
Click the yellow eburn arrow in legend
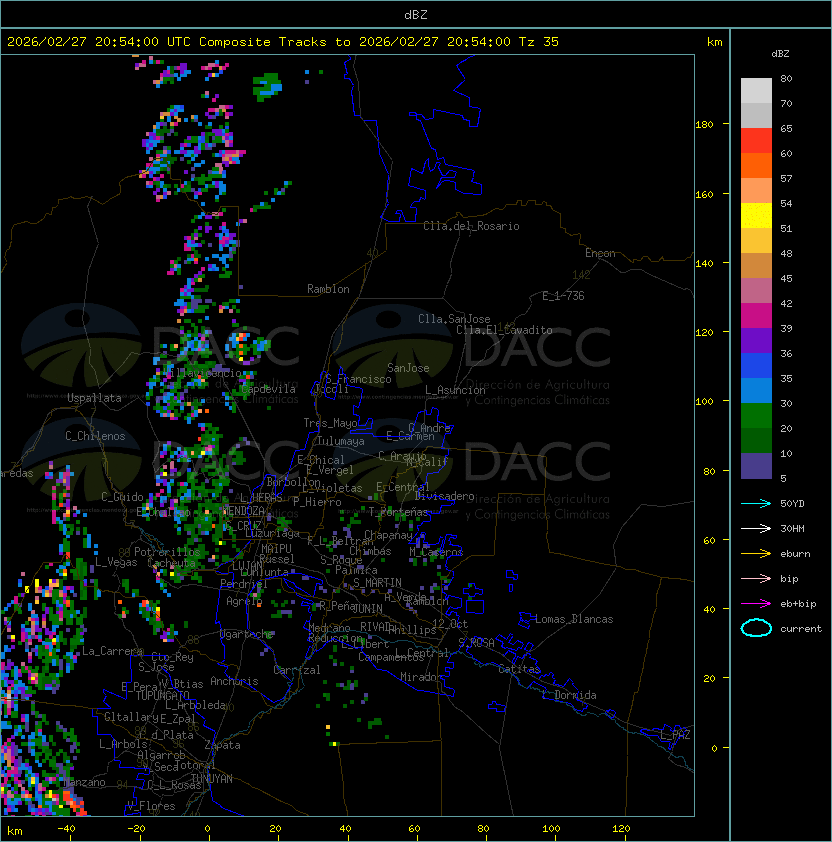(x=756, y=554)
